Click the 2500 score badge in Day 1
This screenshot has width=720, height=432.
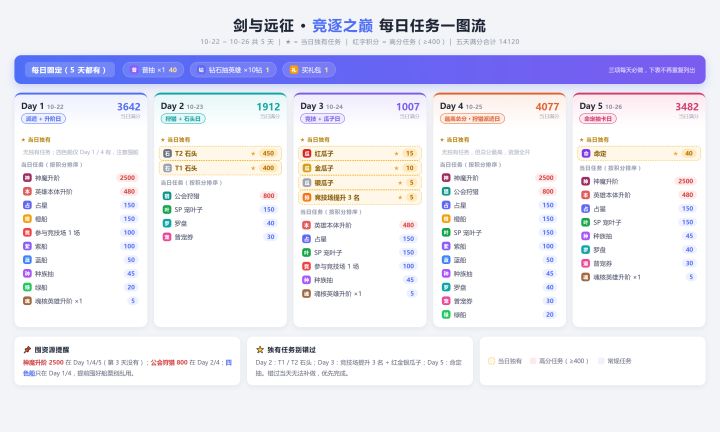[x=127, y=178]
